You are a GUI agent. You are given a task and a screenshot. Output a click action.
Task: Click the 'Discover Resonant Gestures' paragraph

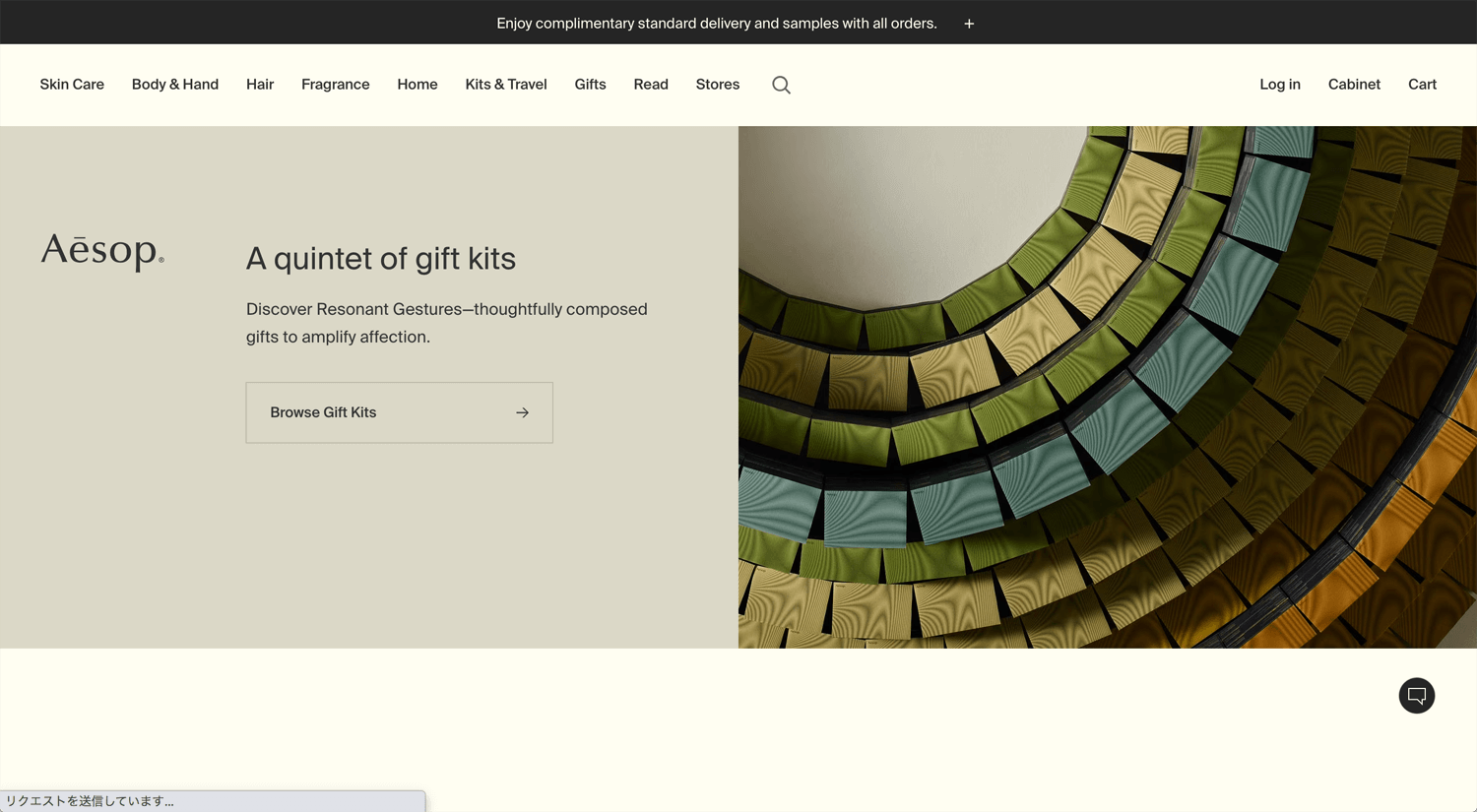pyautogui.click(x=447, y=323)
